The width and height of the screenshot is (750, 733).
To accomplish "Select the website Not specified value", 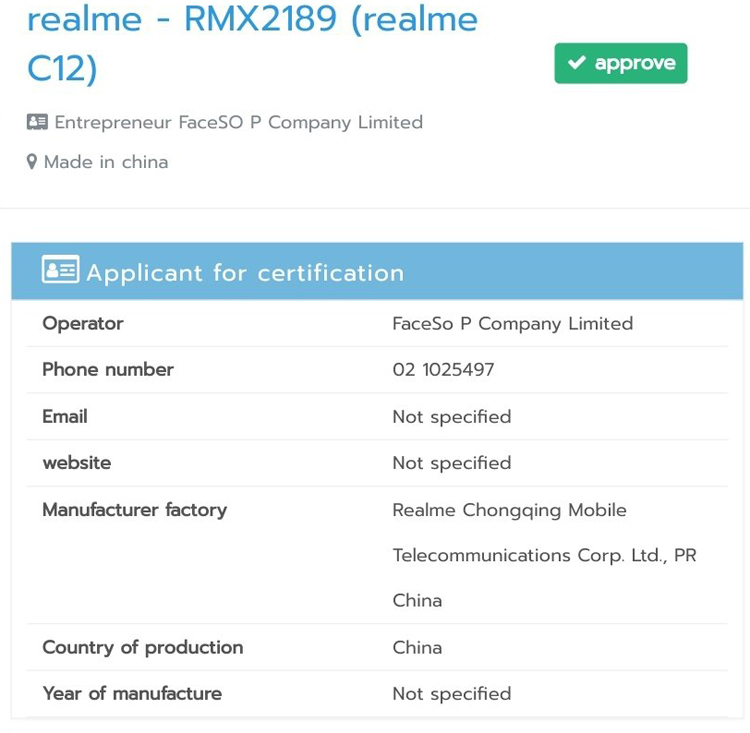I will click(x=452, y=463).
